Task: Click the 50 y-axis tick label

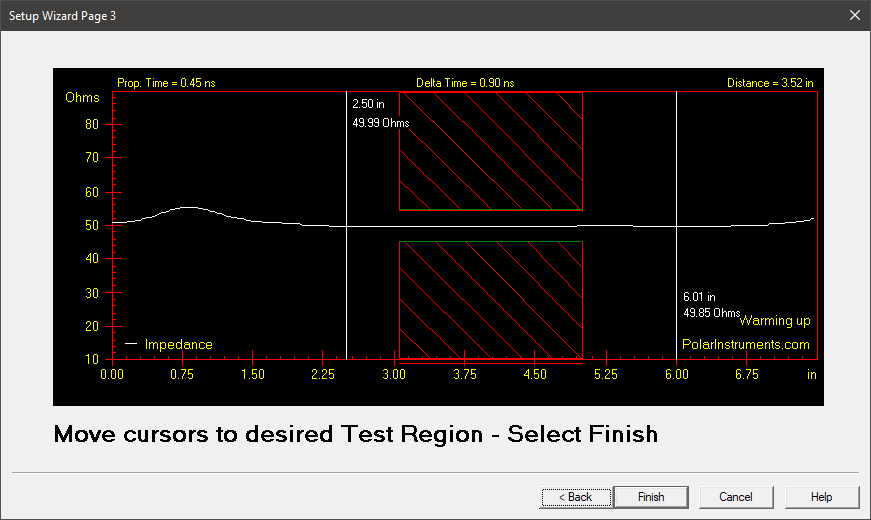Action: [92, 226]
